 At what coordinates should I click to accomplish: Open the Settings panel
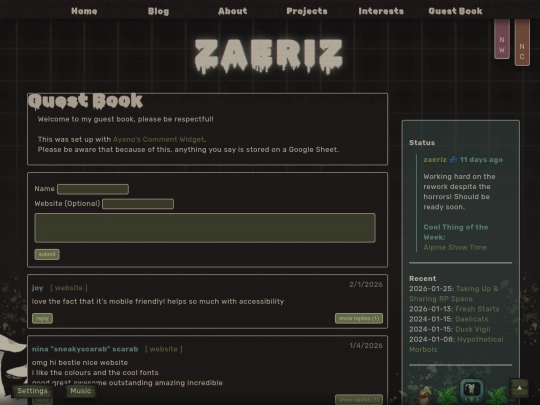pos(32,391)
